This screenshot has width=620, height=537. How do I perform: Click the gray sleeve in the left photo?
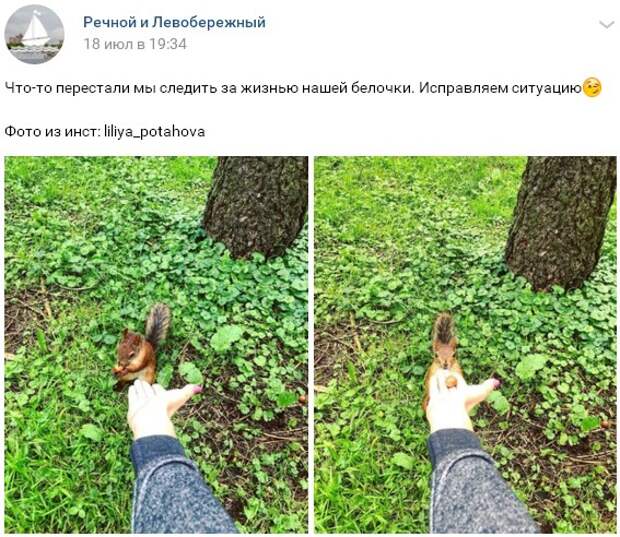pos(178,486)
